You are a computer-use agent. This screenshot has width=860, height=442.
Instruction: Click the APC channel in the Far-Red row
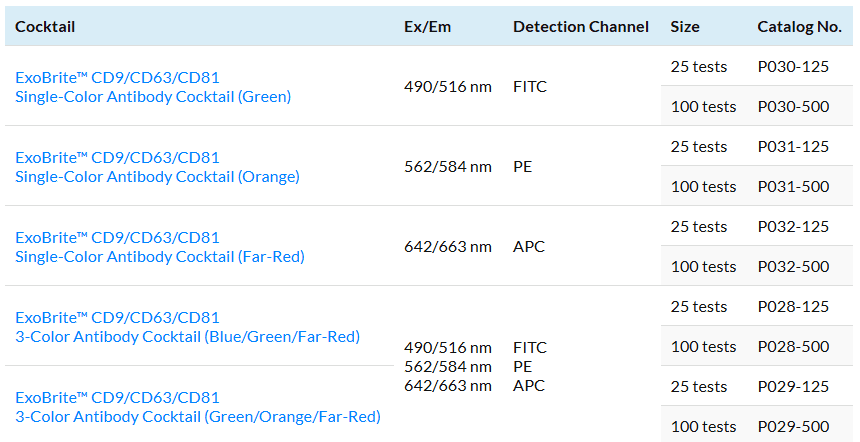[x=529, y=247]
